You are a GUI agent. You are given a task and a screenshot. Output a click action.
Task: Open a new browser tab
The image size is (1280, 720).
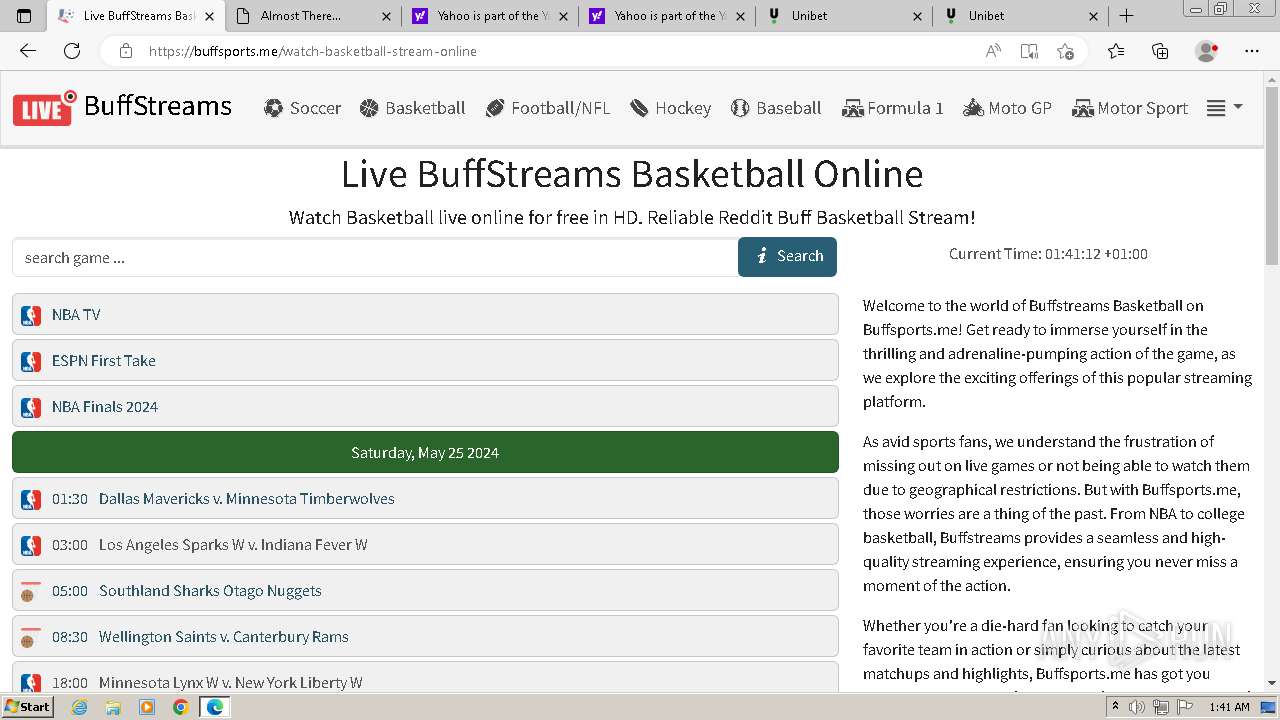click(1127, 16)
